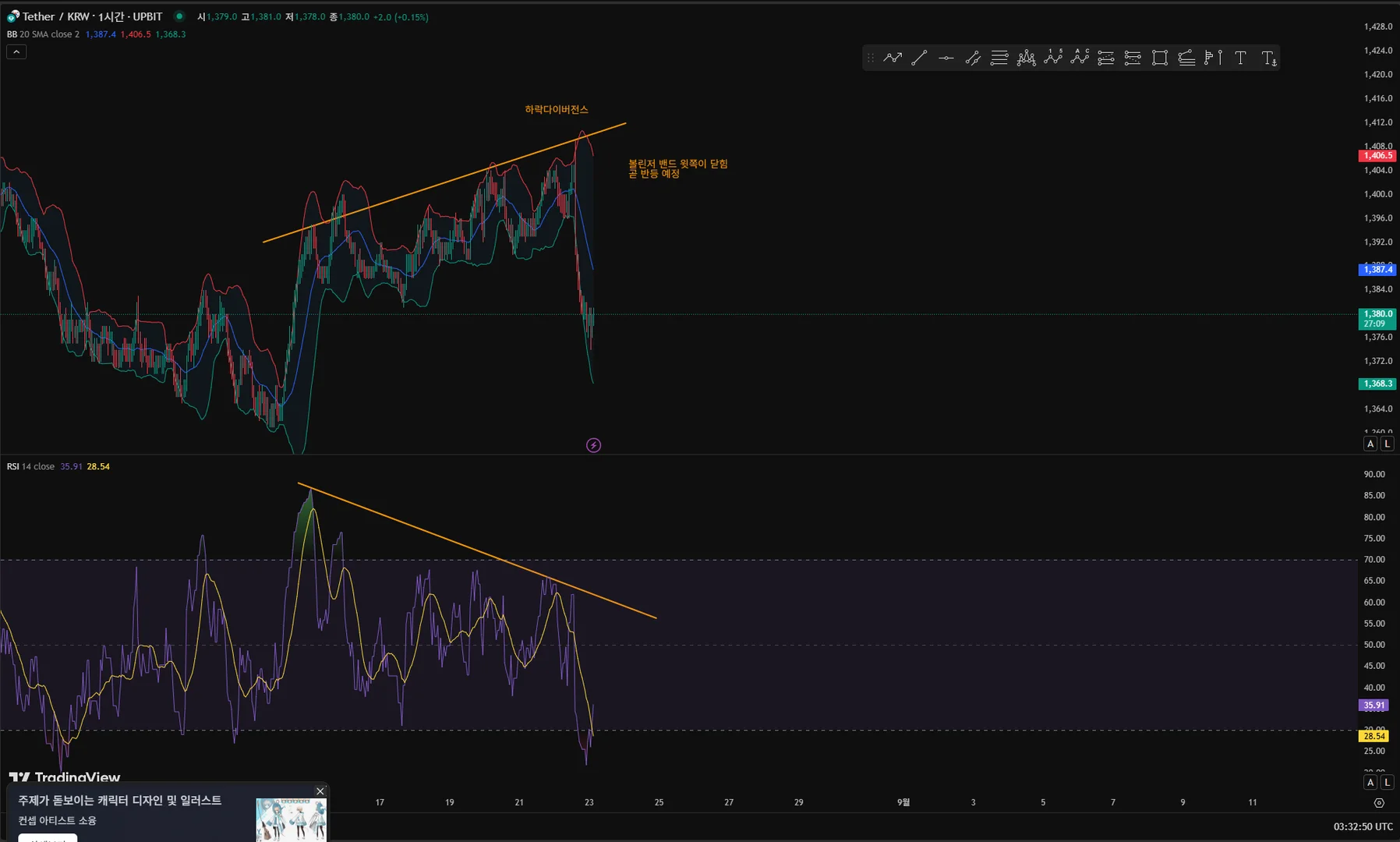This screenshot has height=842, width=1400.
Task: Click the 1,428.0 price scale label
Action: click(1377, 27)
